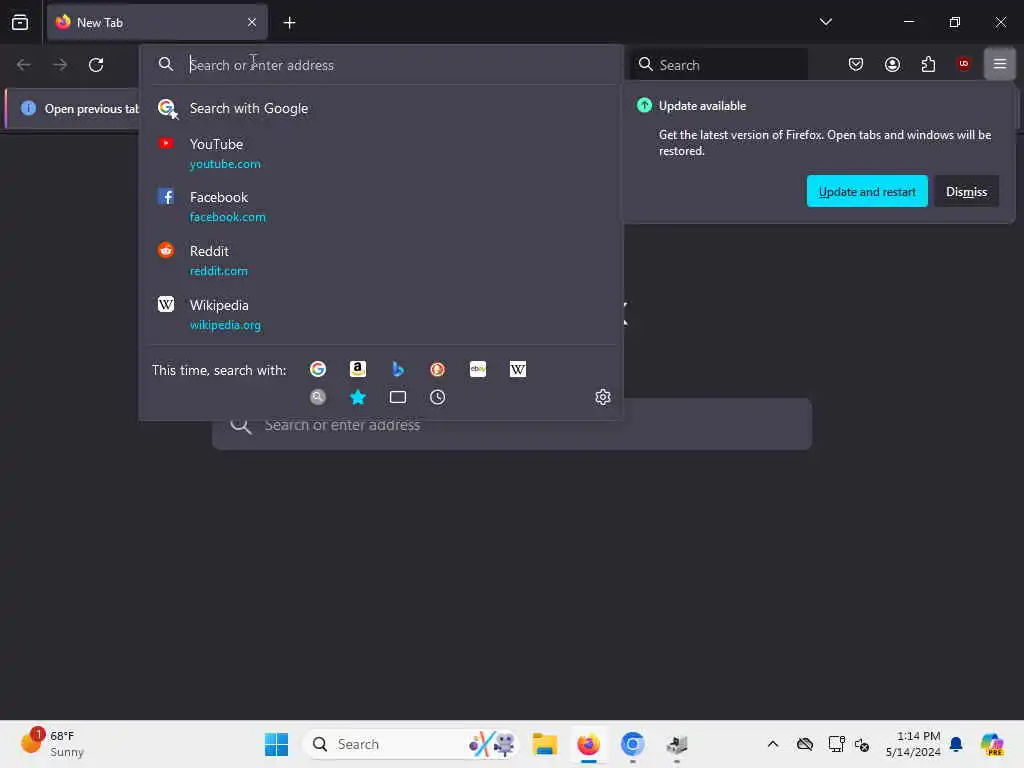
Task: Dismiss the update notification
Action: pos(966,191)
